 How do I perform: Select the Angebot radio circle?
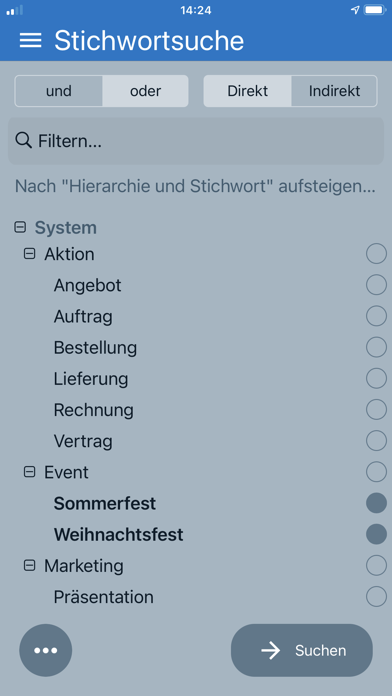[x=376, y=285]
